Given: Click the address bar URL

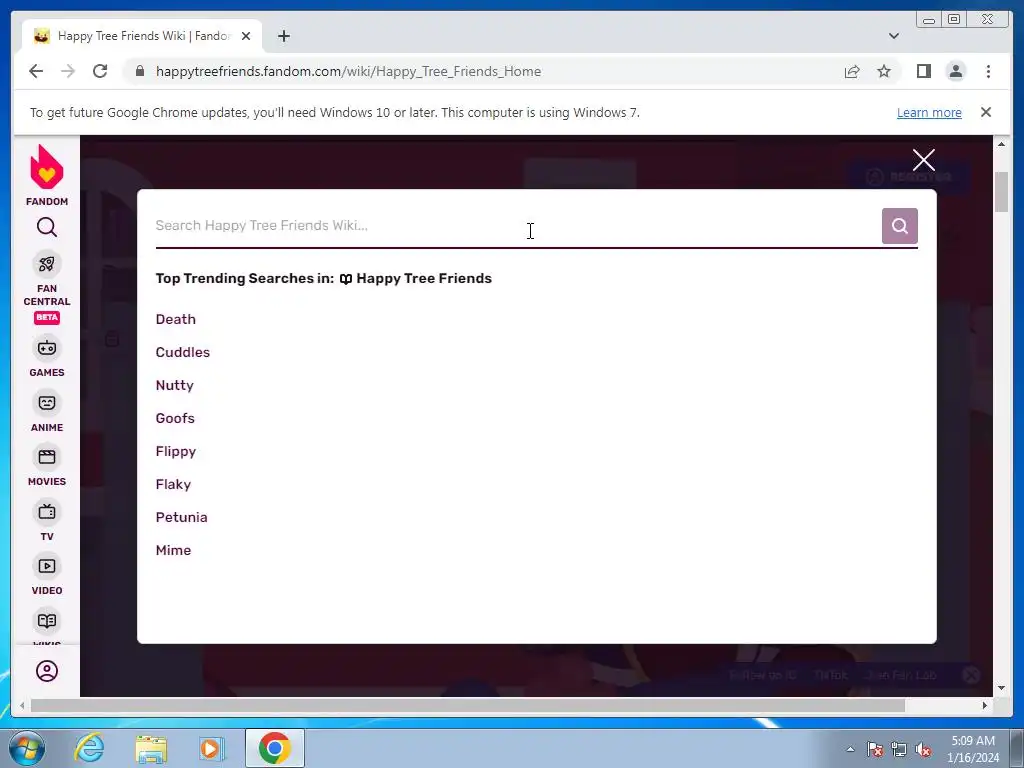Looking at the screenshot, I should pos(348,71).
